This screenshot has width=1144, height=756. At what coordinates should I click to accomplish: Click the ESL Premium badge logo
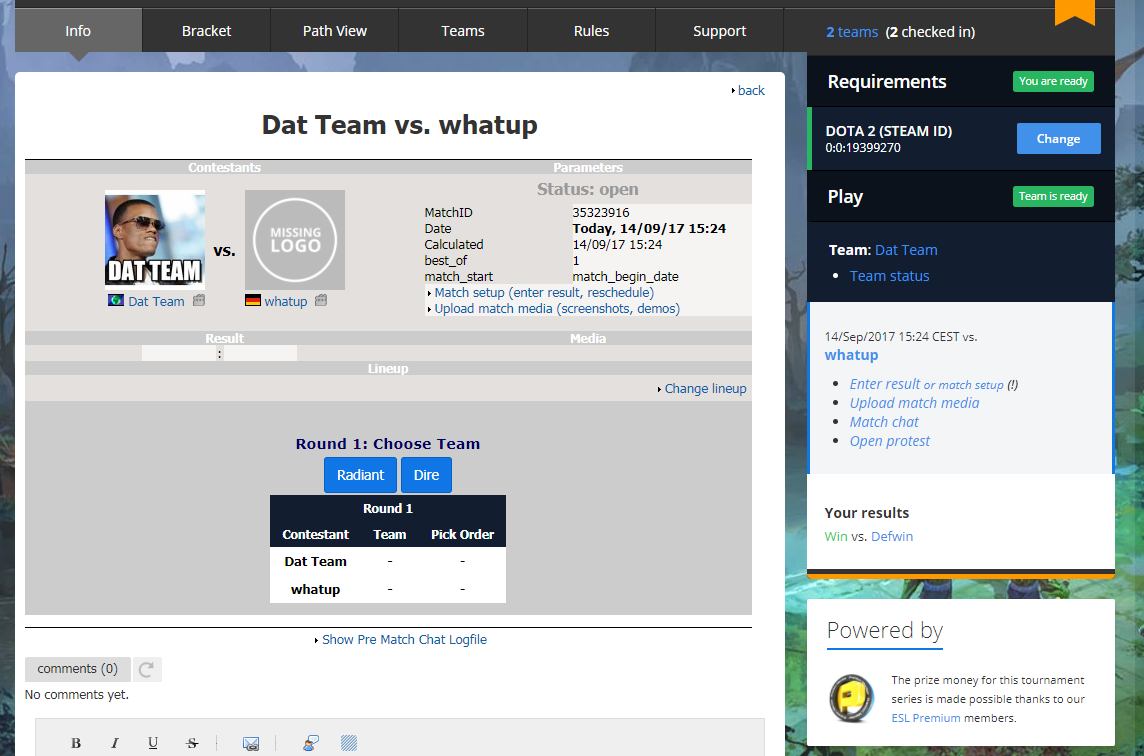click(x=851, y=698)
